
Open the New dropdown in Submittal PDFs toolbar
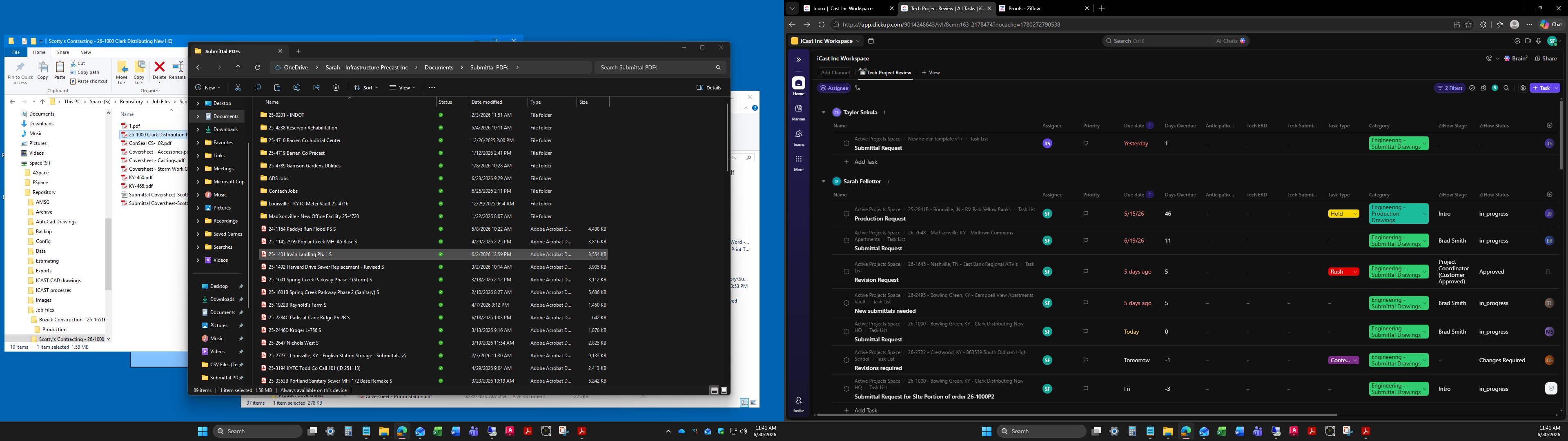(x=207, y=88)
